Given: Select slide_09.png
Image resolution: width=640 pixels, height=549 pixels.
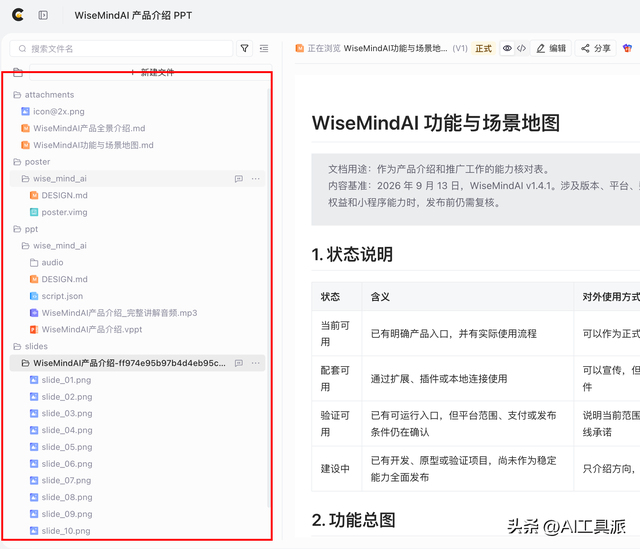Looking at the screenshot, I should pyautogui.click(x=67, y=514).
